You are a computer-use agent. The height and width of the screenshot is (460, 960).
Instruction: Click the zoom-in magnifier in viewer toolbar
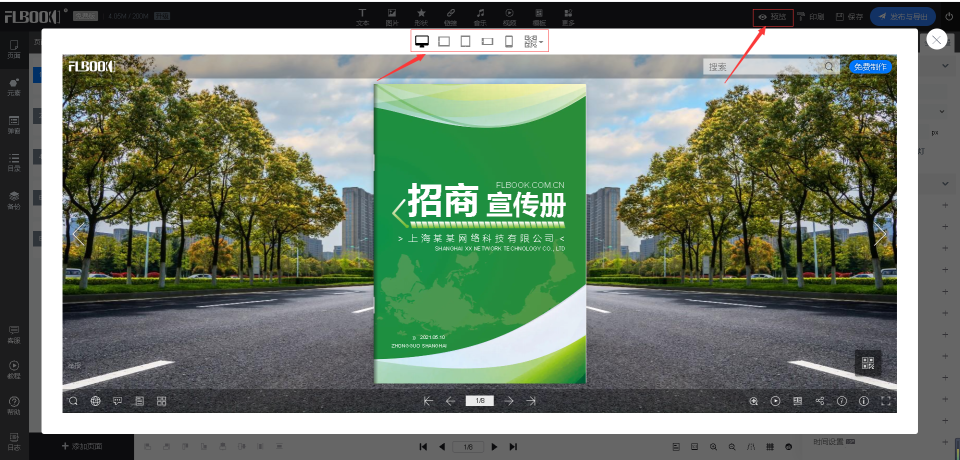tap(754, 401)
